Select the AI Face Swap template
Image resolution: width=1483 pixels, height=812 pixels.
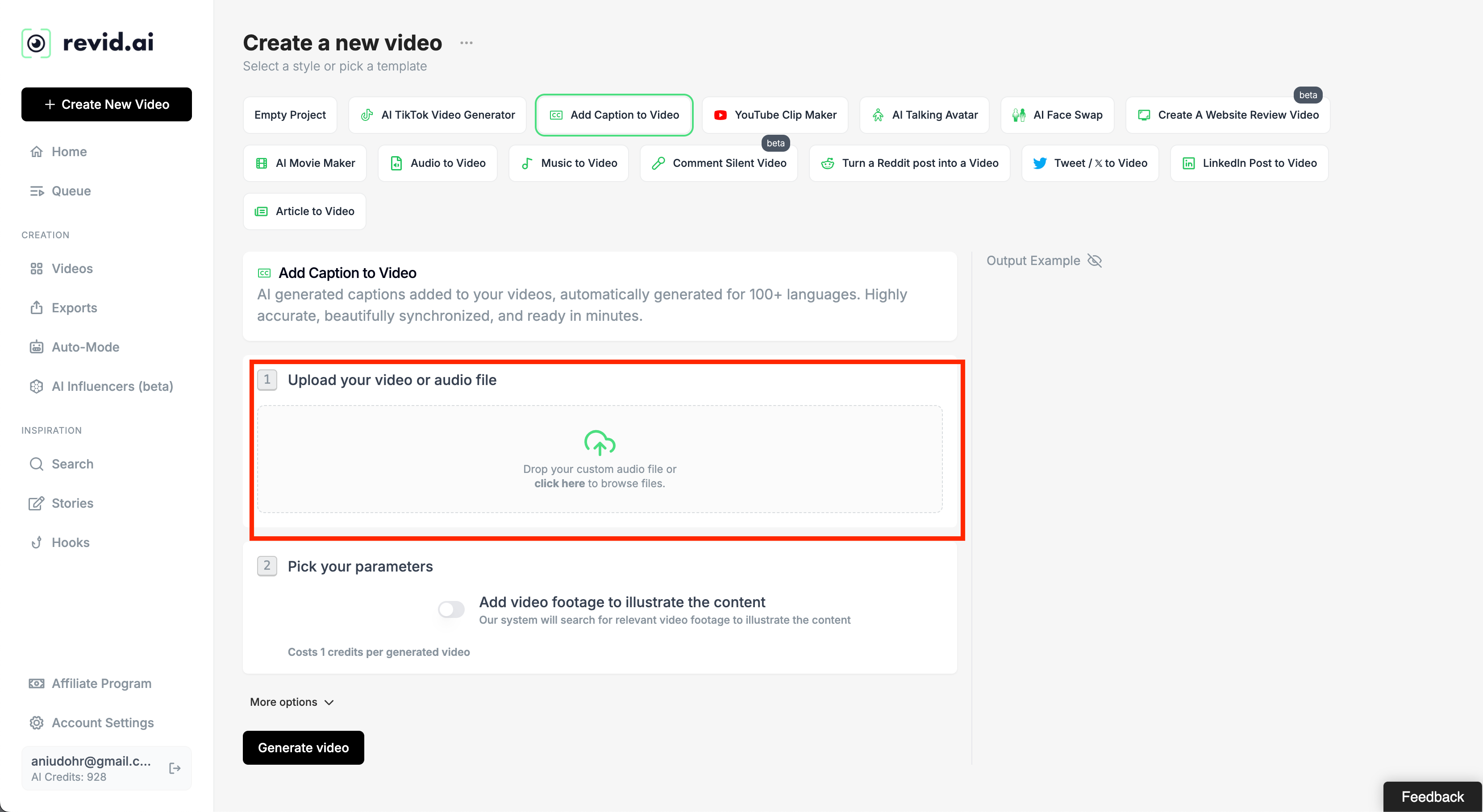click(x=1057, y=115)
